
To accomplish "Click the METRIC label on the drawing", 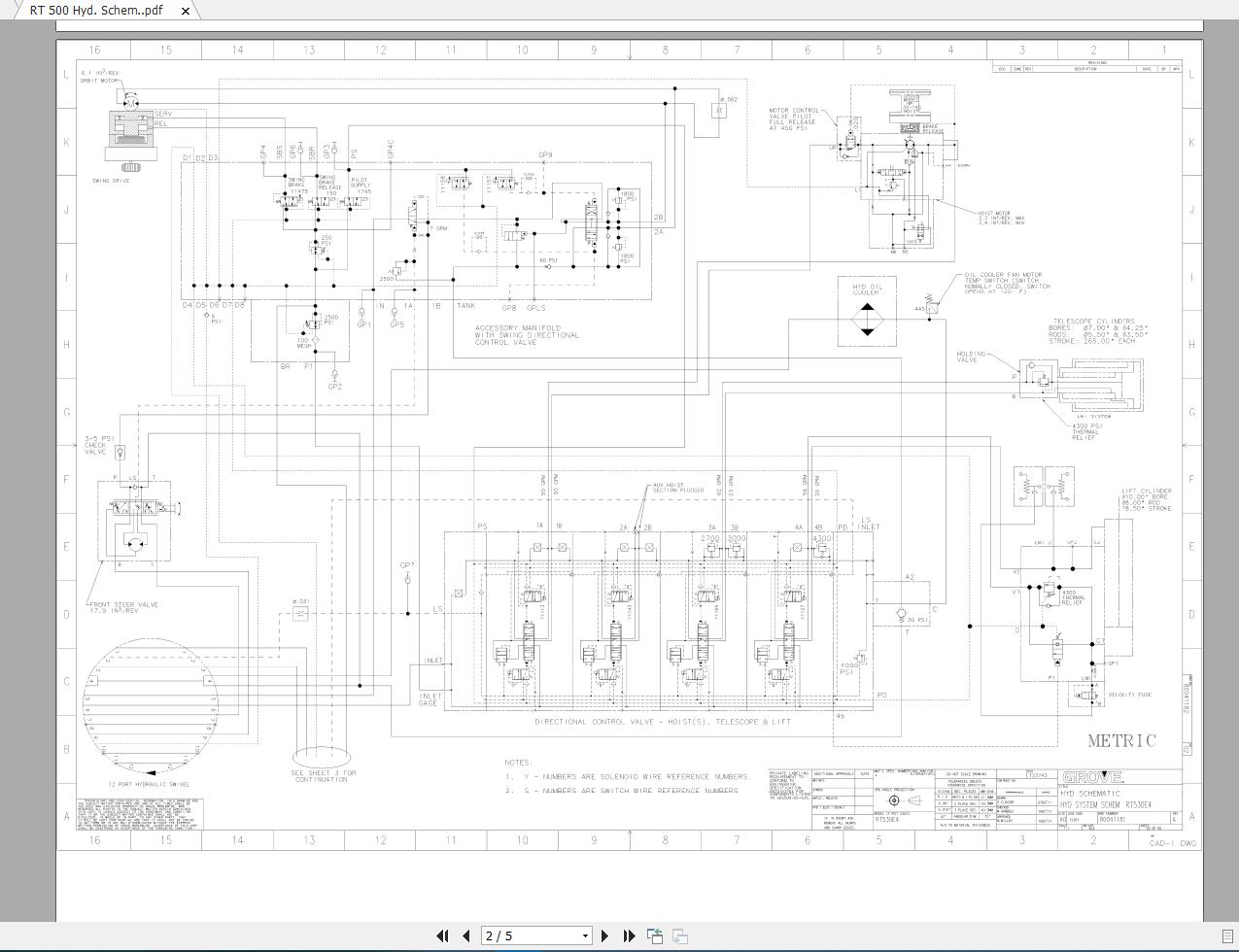I will coord(1121,741).
